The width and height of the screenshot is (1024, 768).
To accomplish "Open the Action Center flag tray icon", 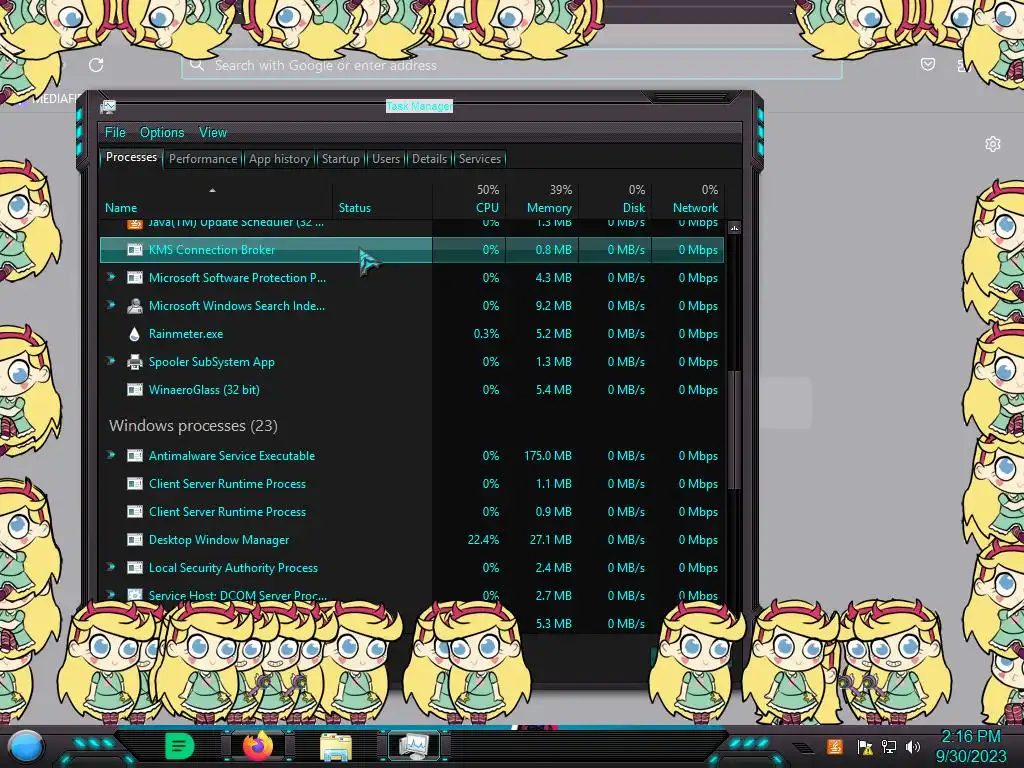I will [865, 747].
